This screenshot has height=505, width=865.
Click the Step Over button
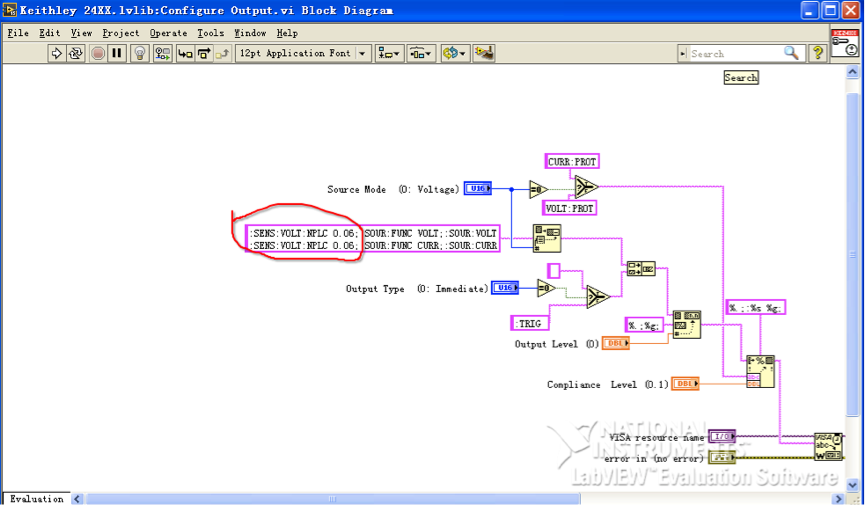coord(204,54)
